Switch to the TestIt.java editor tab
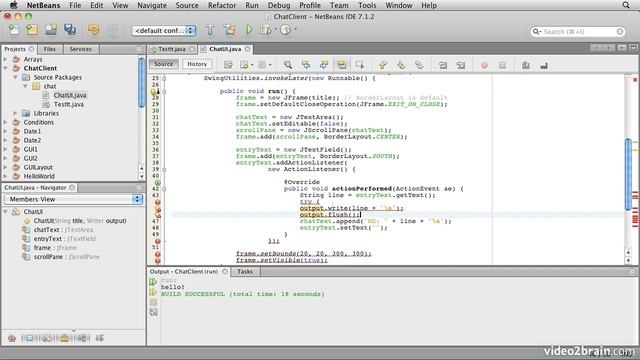Viewport: 640px width, 360px height. pos(172,49)
